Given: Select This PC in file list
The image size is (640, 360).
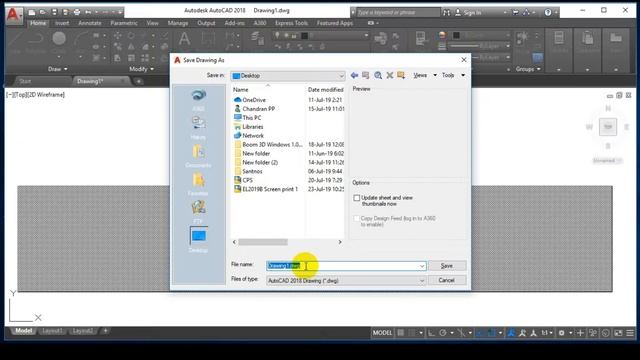Looking at the screenshot, I should pyautogui.click(x=248, y=118).
